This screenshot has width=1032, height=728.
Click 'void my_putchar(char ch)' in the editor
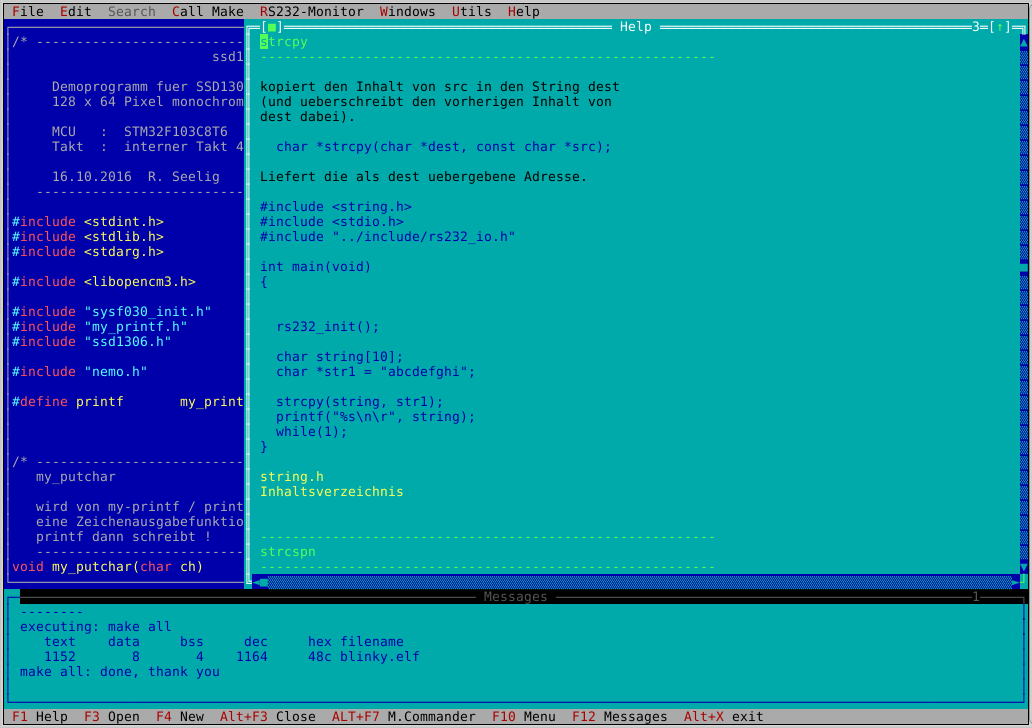tap(107, 567)
